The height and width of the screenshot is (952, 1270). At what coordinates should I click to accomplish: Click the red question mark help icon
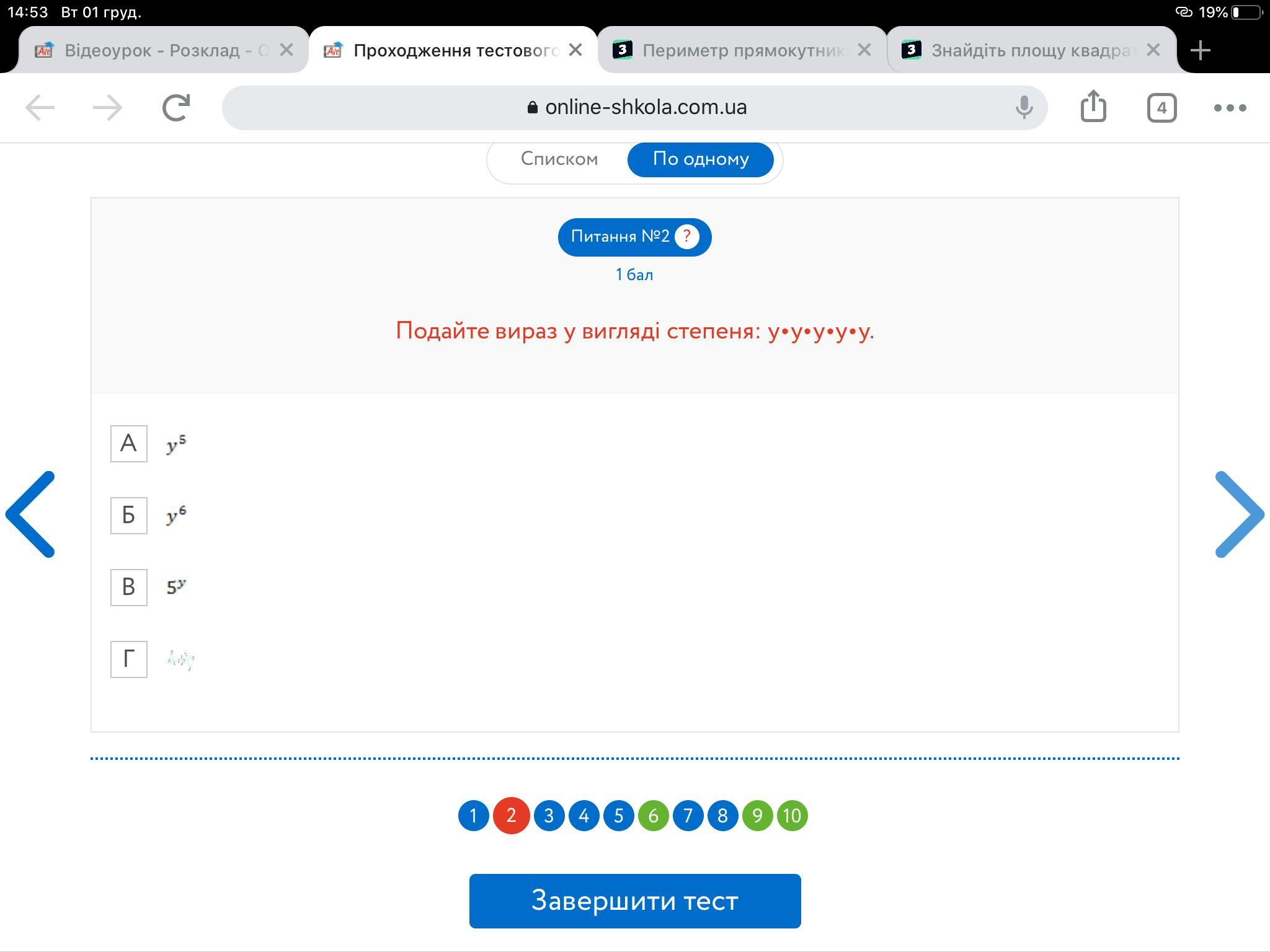point(686,237)
